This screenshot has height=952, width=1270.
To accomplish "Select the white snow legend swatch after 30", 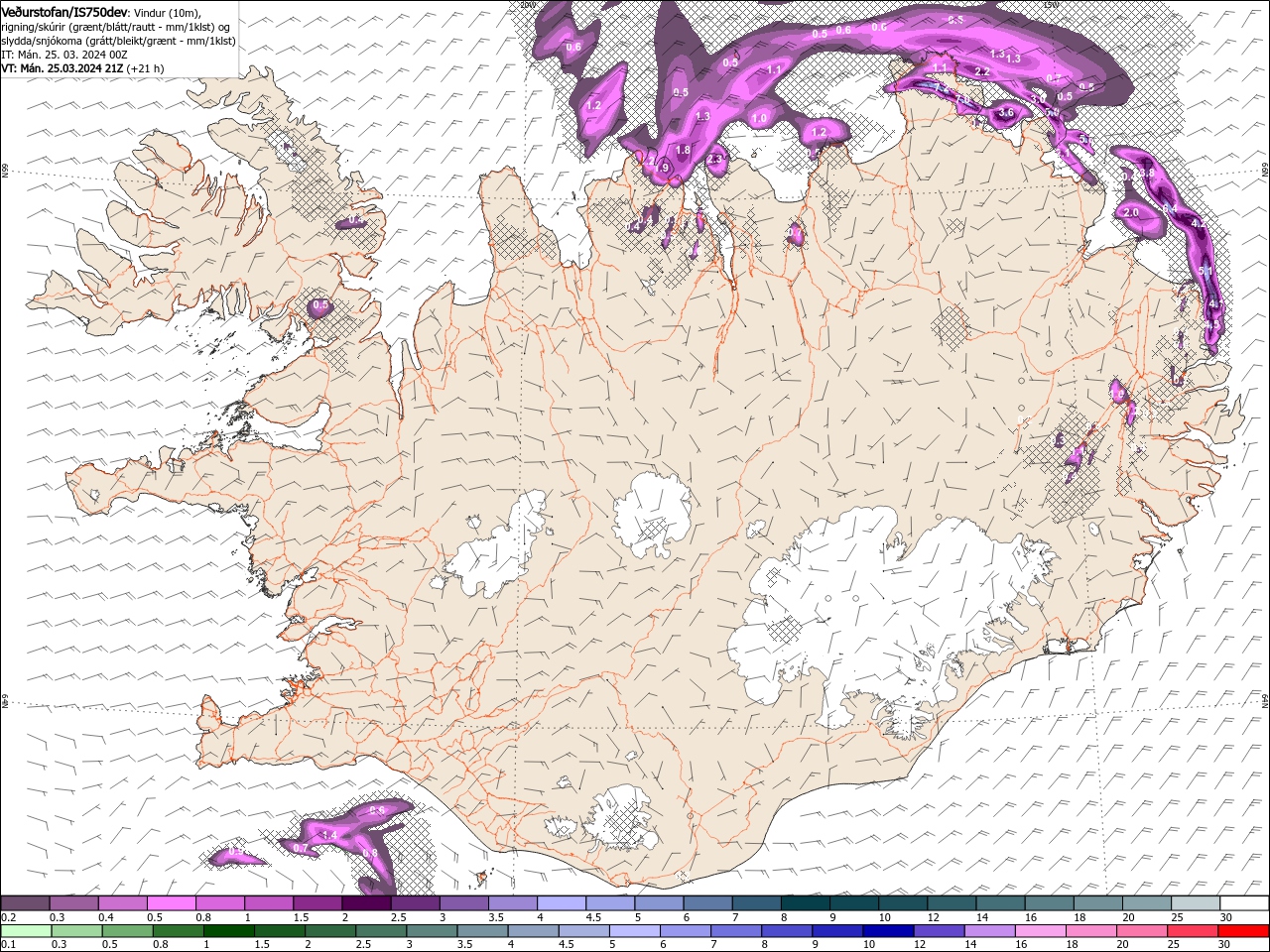I will click(x=1244, y=903).
